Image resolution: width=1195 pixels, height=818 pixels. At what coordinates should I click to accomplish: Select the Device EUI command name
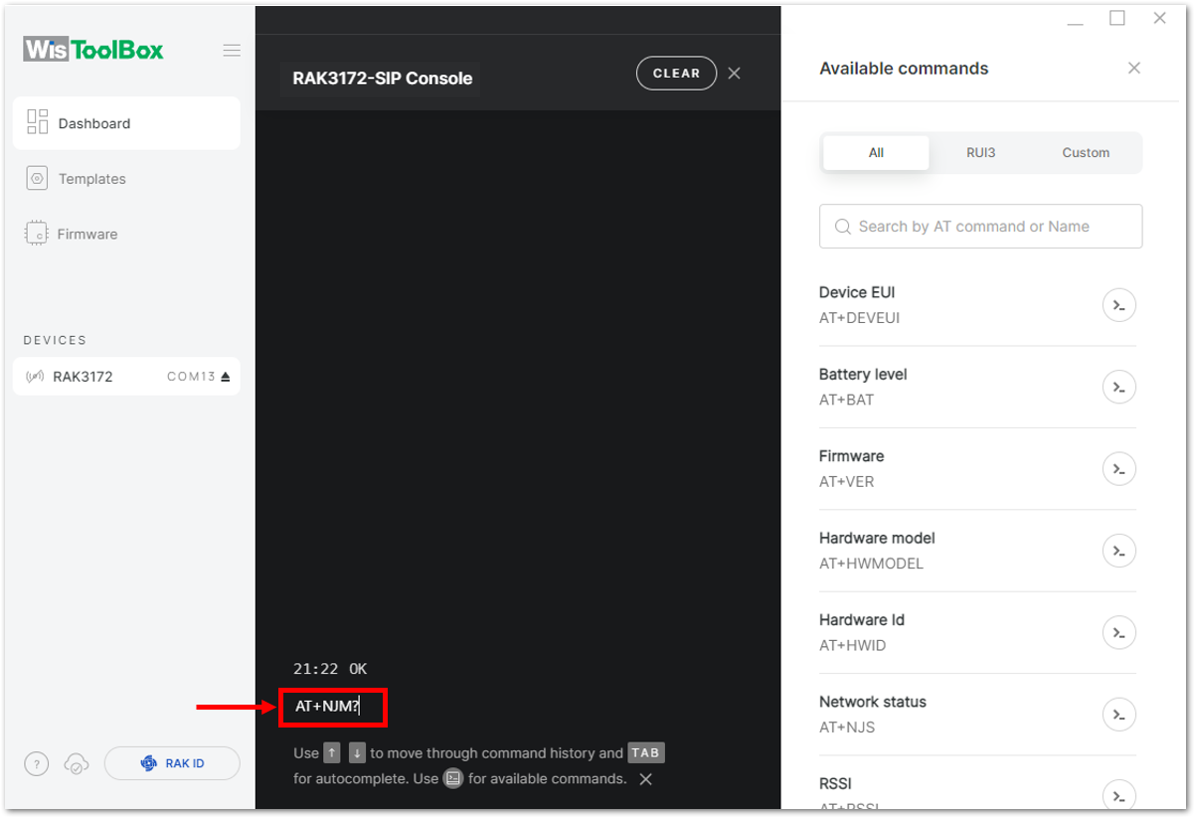857,292
